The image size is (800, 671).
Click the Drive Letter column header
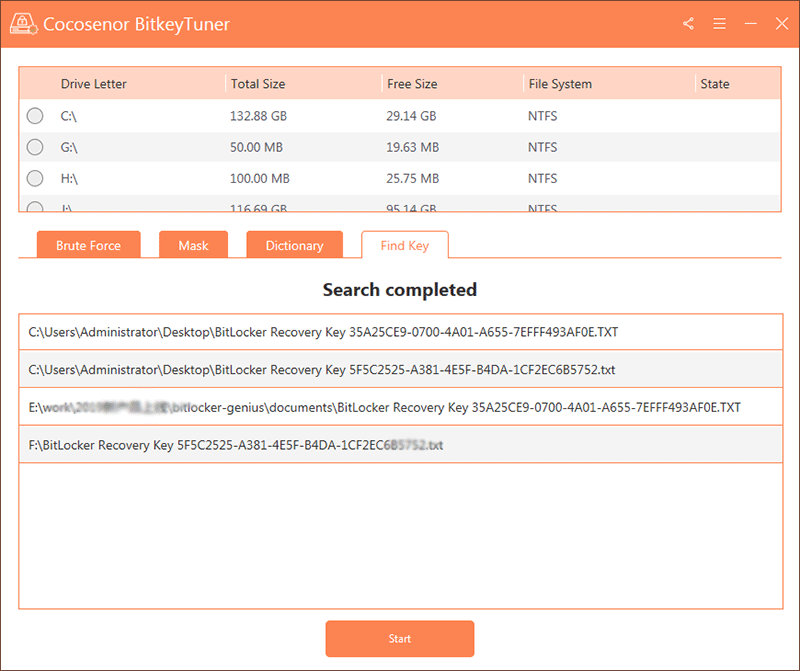[x=93, y=84]
